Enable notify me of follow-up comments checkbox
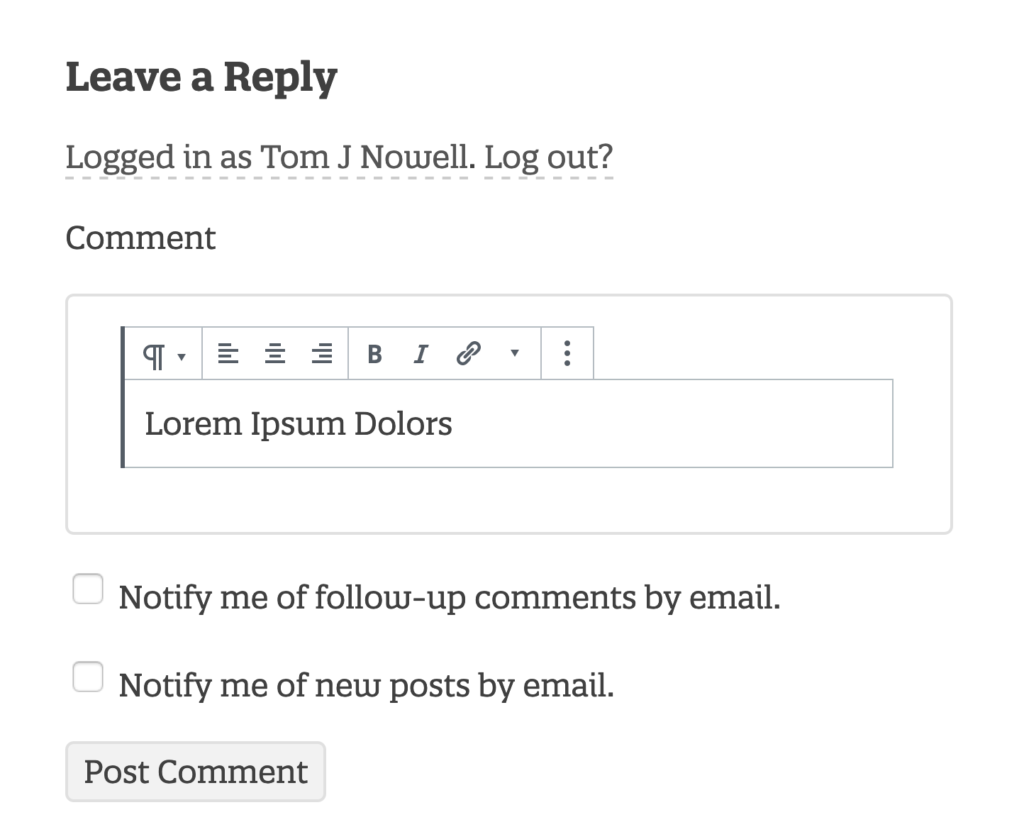 tap(88, 589)
